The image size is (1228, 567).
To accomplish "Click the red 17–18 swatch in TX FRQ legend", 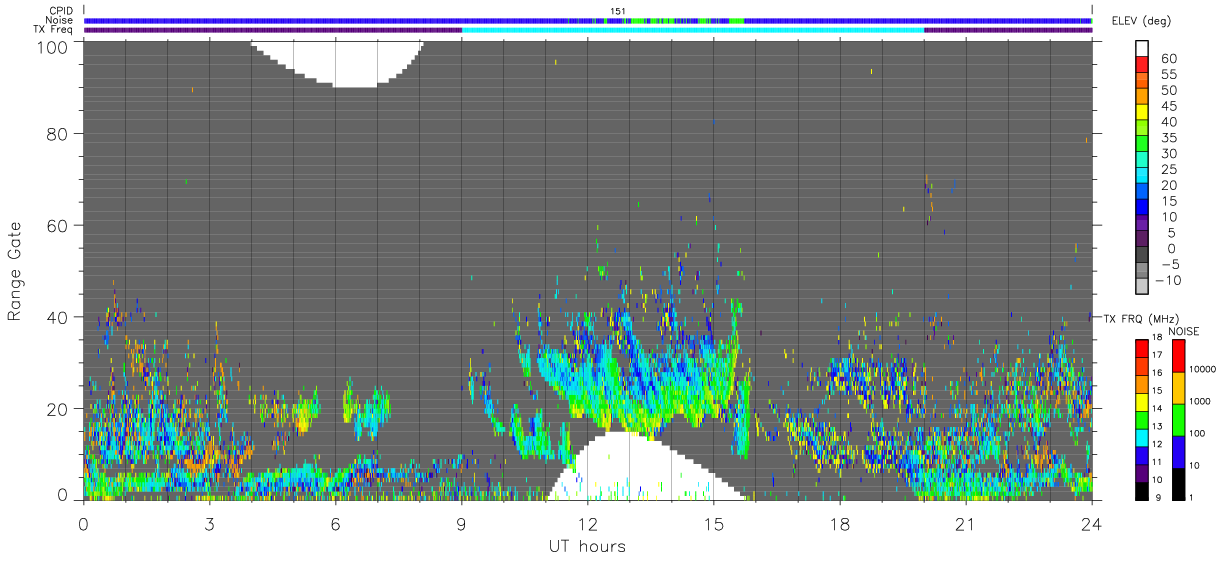I will coord(1142,347).
